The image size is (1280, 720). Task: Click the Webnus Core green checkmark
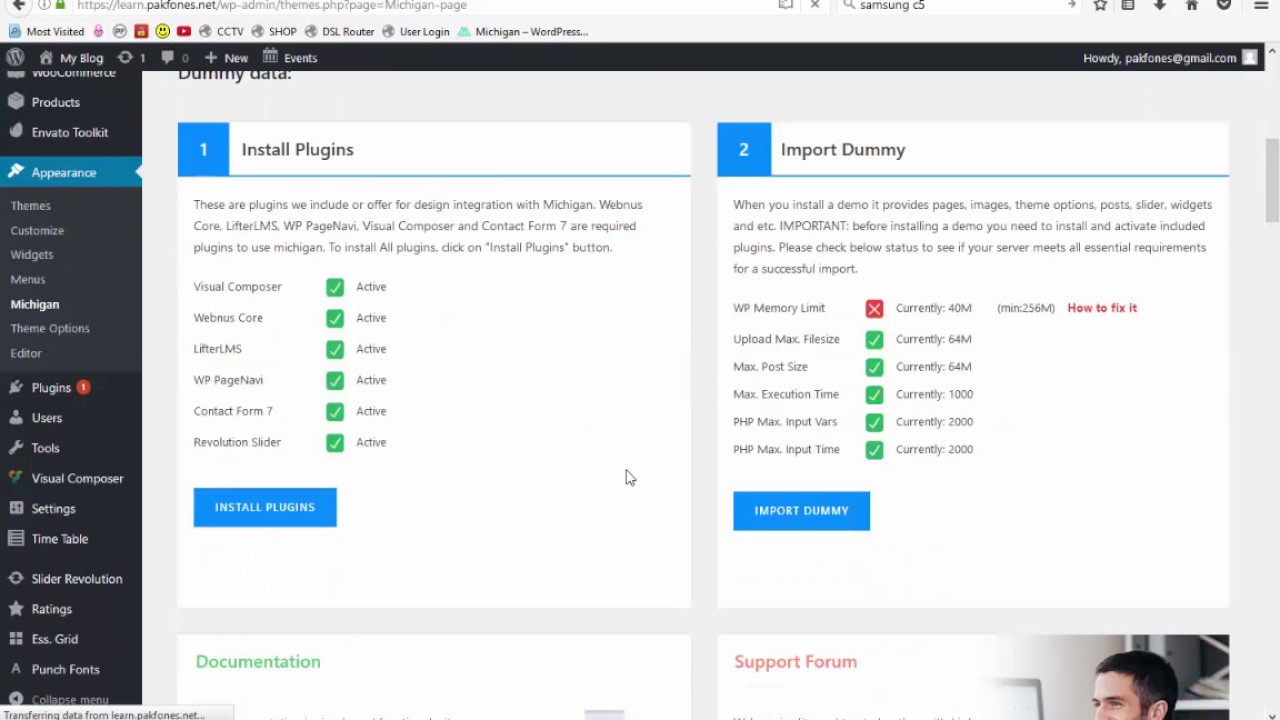[x=335, y=318]
